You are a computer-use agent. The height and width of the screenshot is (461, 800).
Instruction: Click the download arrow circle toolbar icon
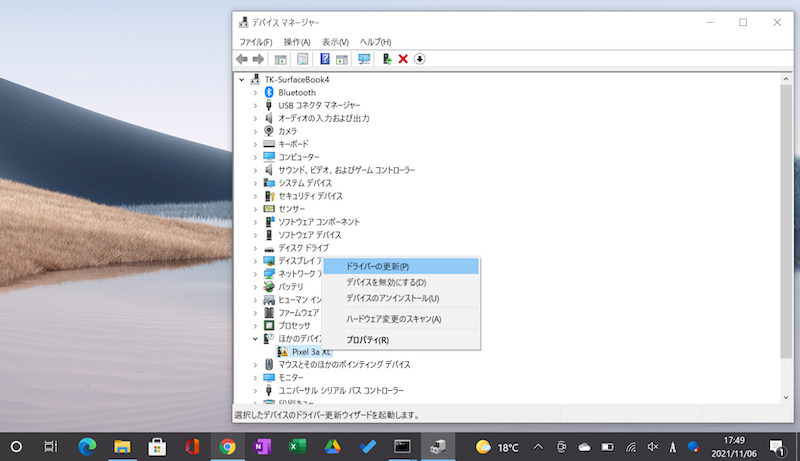(420, 59)
